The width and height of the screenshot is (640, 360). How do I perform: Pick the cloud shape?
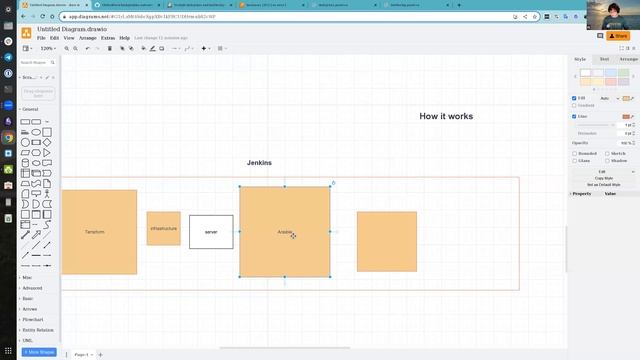(36, 163)
